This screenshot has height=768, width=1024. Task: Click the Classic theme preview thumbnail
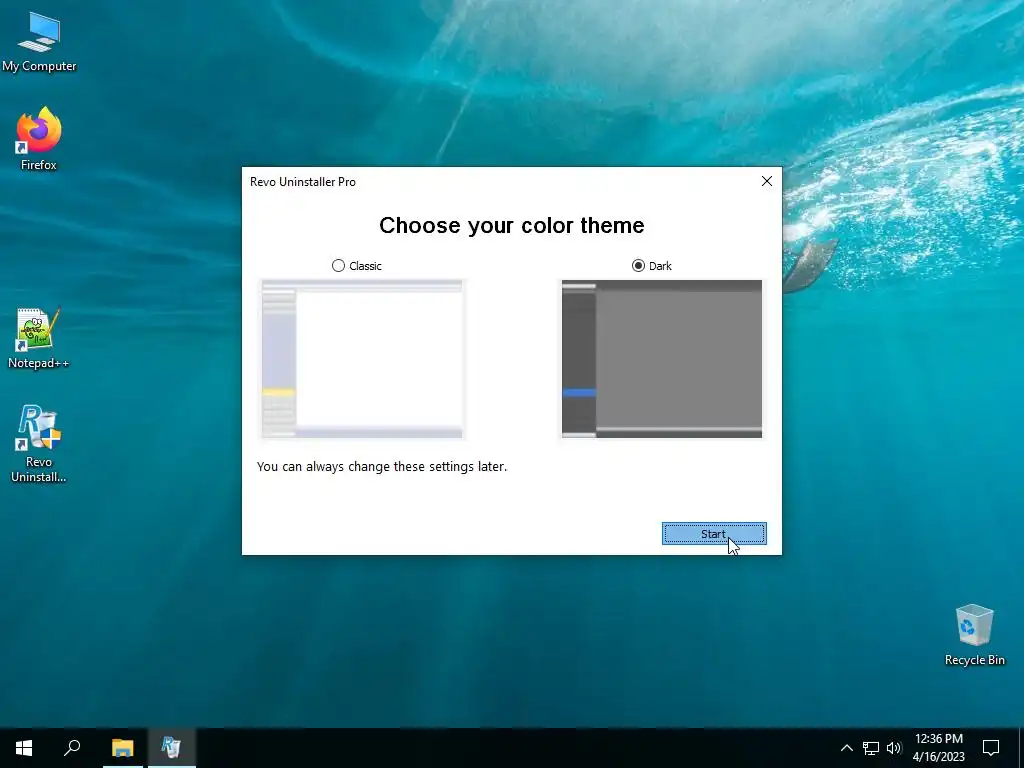coord(362,359)
